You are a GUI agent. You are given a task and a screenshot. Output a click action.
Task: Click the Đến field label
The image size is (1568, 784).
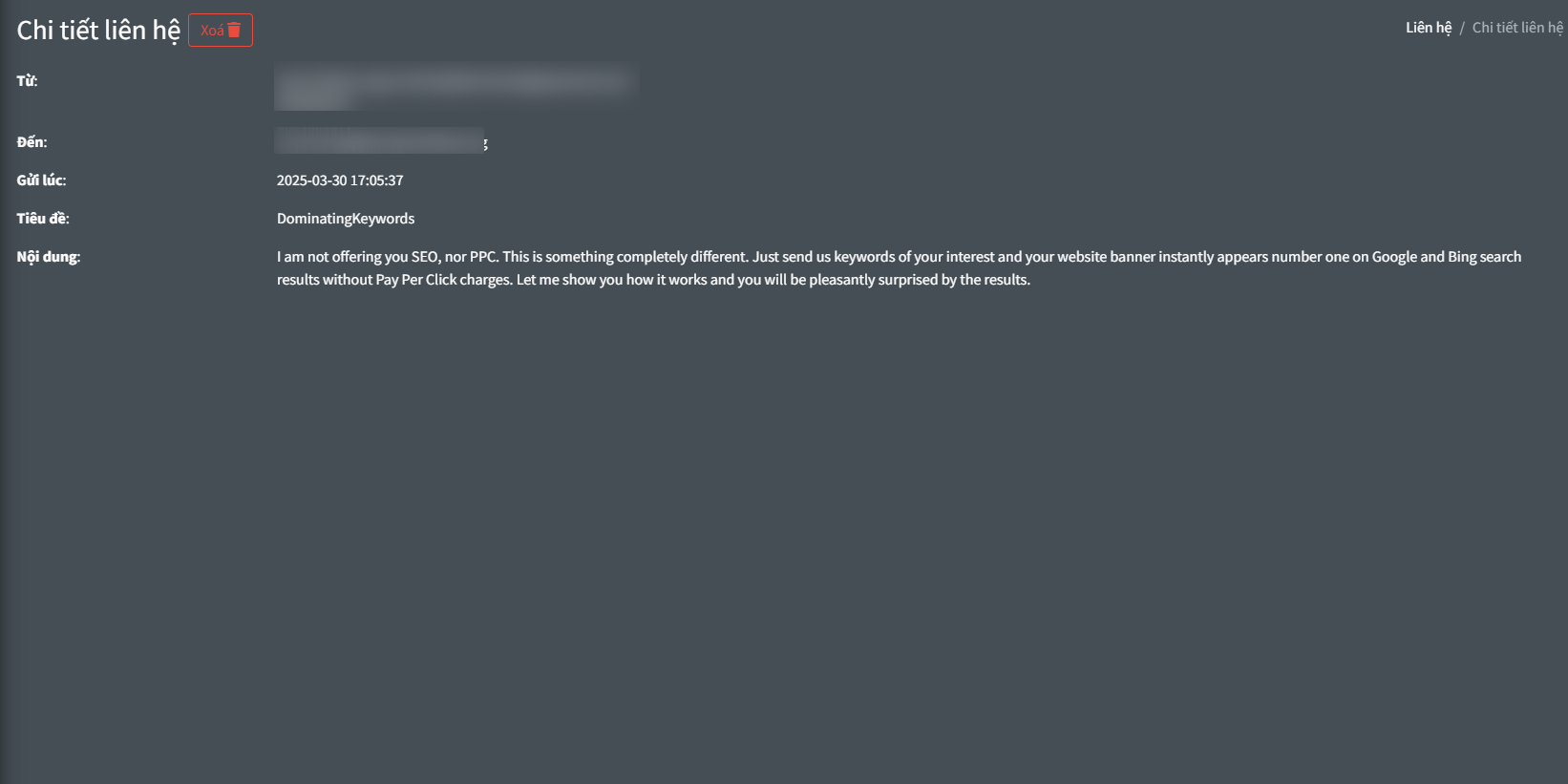(30, 140)
